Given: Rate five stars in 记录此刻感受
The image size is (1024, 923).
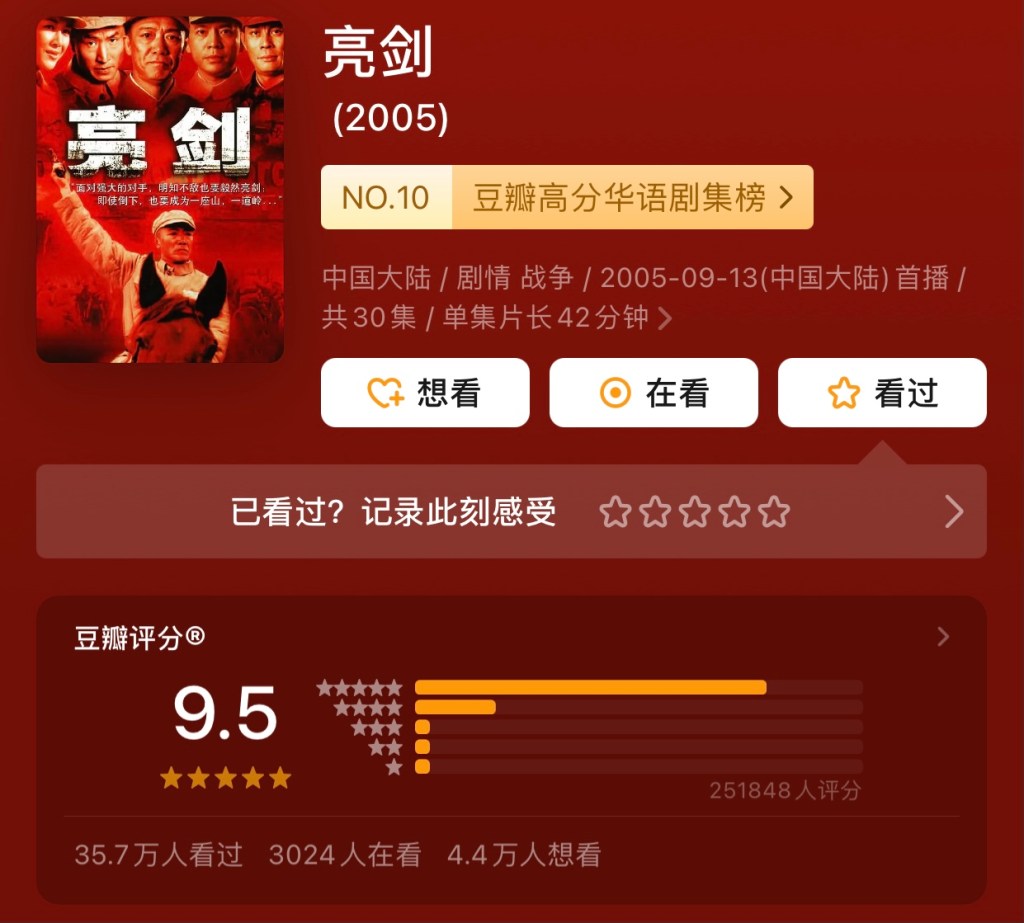Looking at the screenshot, I should [x=775, y=511].
